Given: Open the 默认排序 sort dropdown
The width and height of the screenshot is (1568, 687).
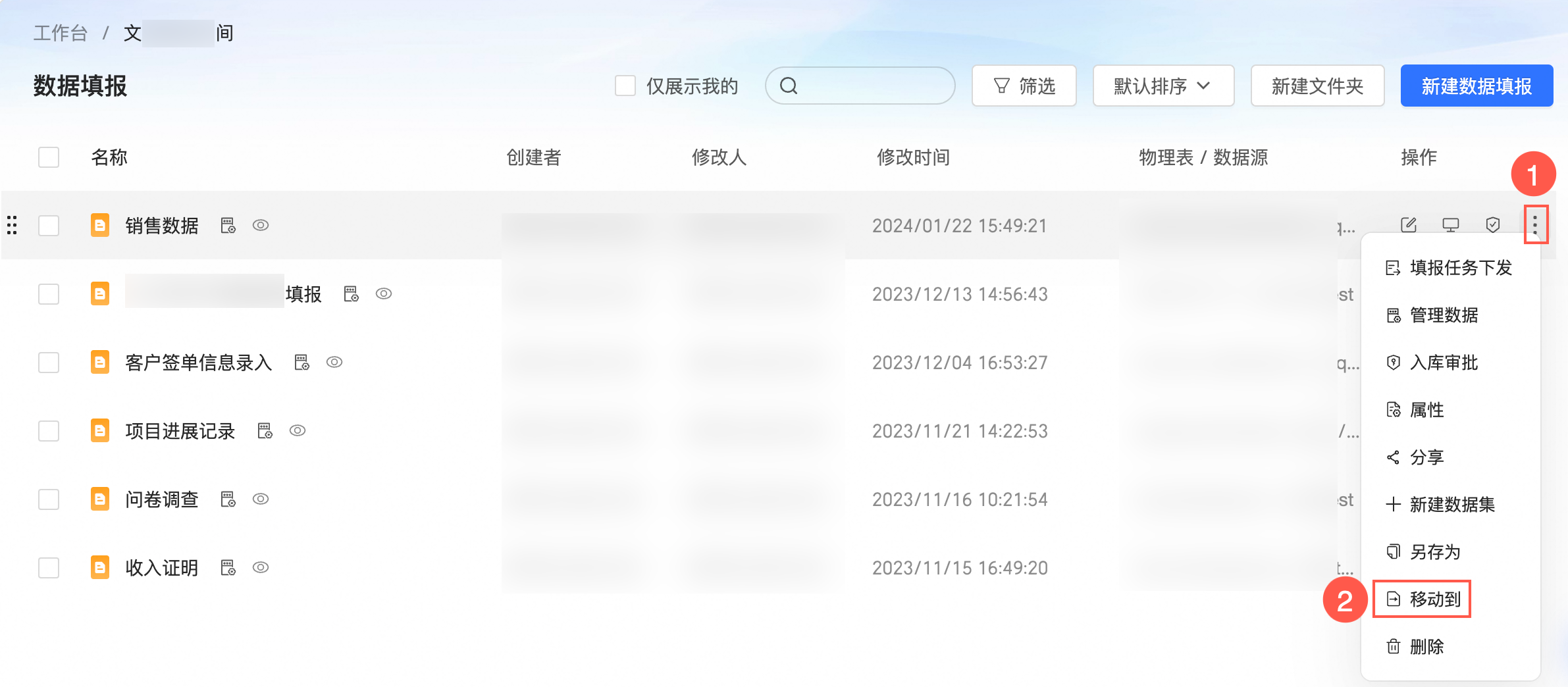Looking at the screenshot, I should coord(1163,86).
